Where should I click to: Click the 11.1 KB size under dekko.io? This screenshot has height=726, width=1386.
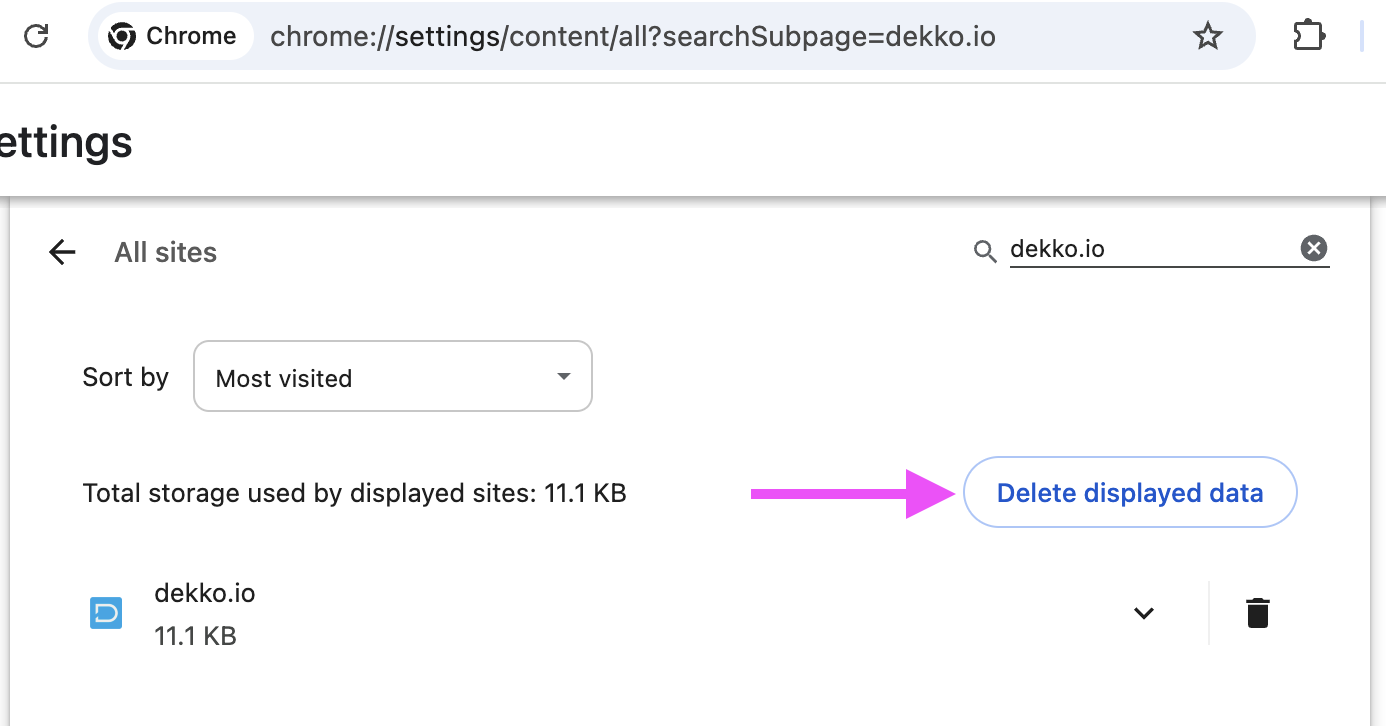click(196, 636)
